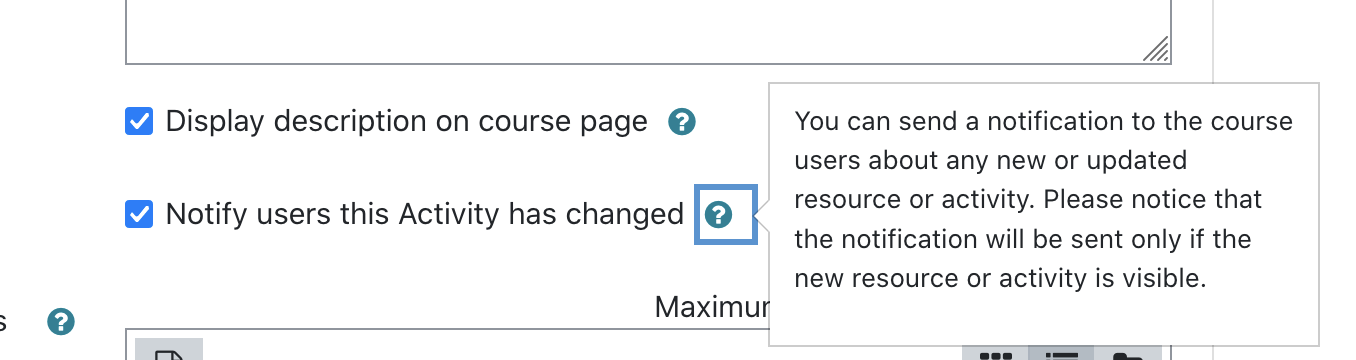This screenshot has height=360, width=1356.
Task: Click the description box resize handle
Action: tap(1155, 49)
